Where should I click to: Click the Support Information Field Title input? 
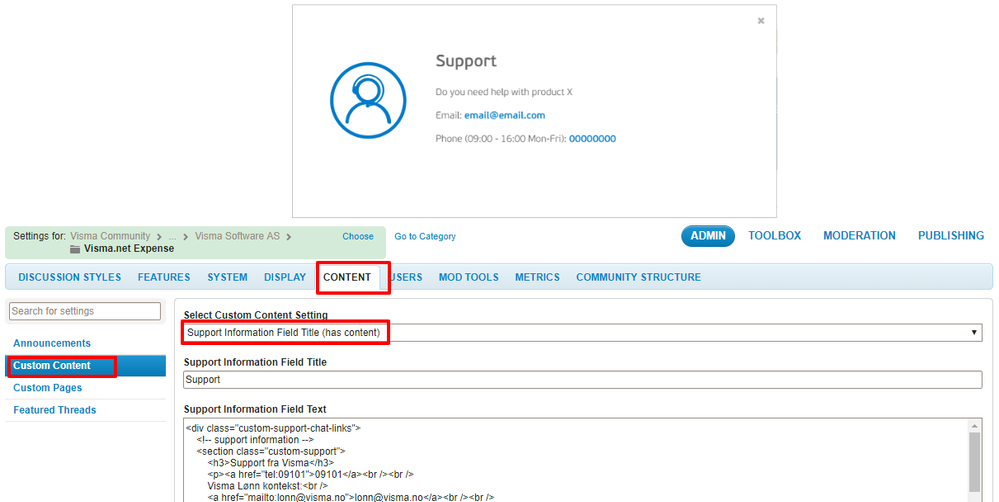coord(582,380)
